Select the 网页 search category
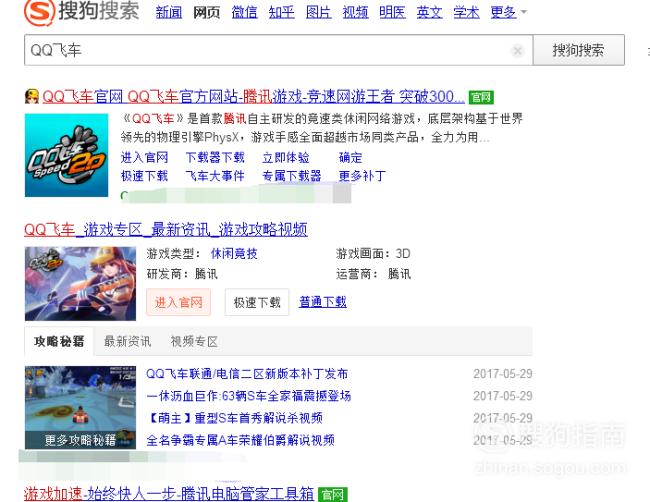 (206, 12)
